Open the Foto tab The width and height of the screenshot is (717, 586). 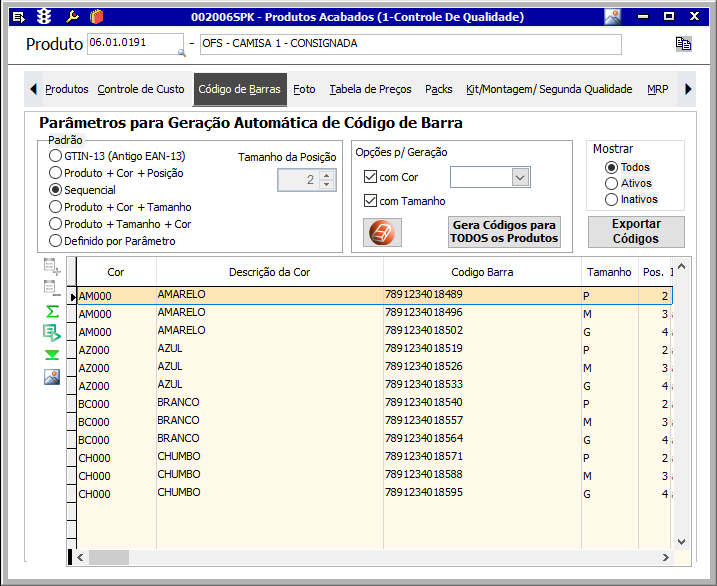(x=304, y=89)
